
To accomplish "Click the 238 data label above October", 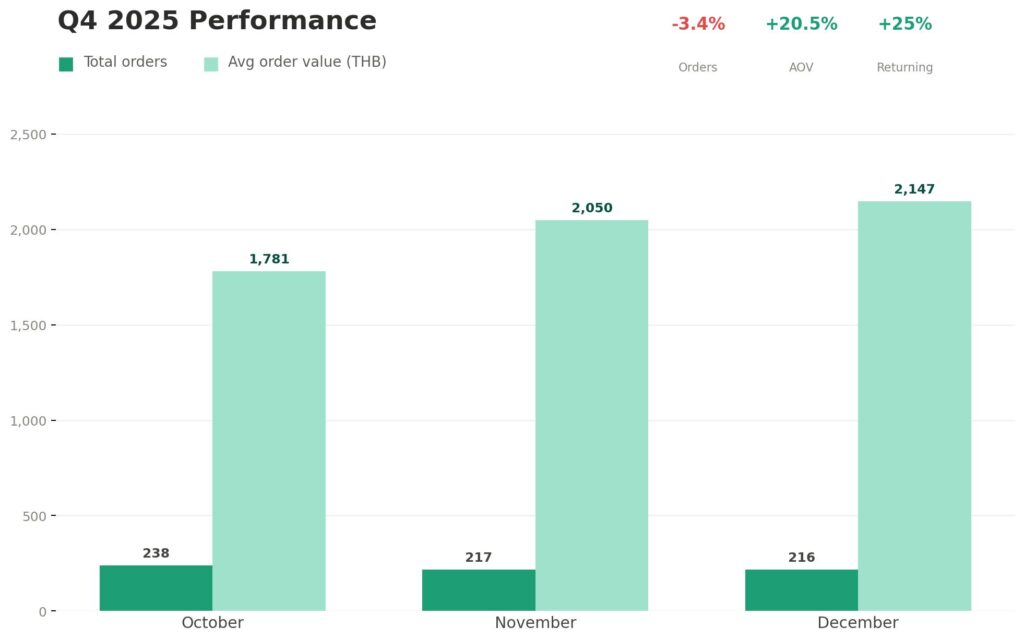I will [x=156, y=553].
